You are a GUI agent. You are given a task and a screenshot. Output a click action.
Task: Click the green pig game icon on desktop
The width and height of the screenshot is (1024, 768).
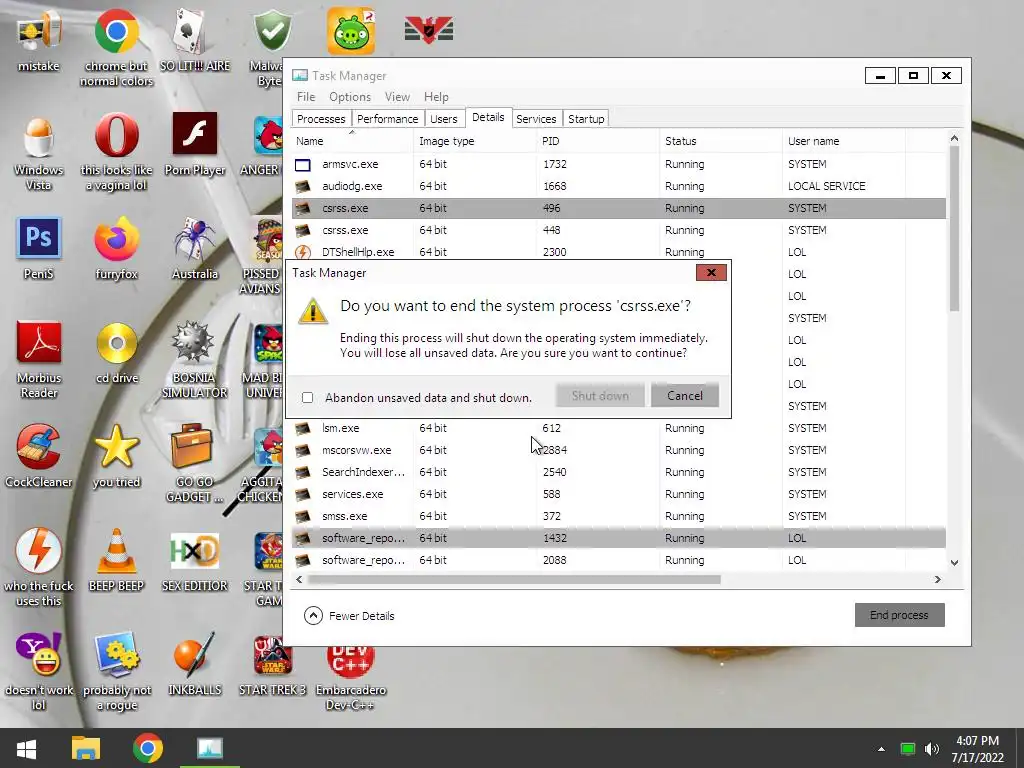coord(351,31)
